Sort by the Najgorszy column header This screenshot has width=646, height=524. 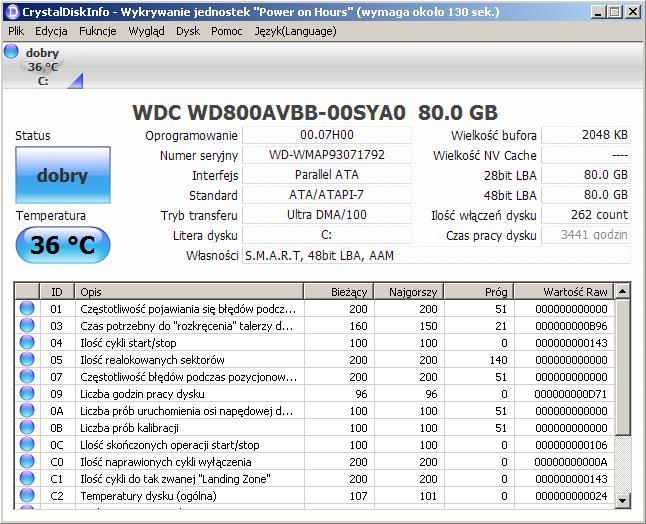tap(409, 292)
